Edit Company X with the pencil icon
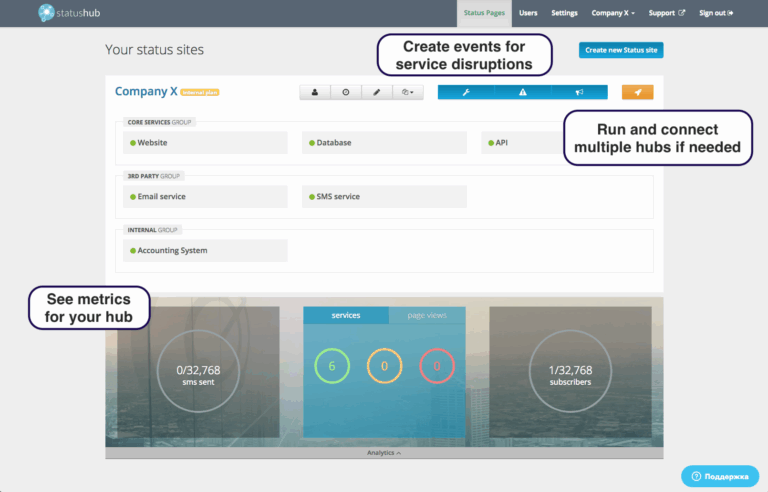Screen dimensions: 768x492 (x=377, y=92)
